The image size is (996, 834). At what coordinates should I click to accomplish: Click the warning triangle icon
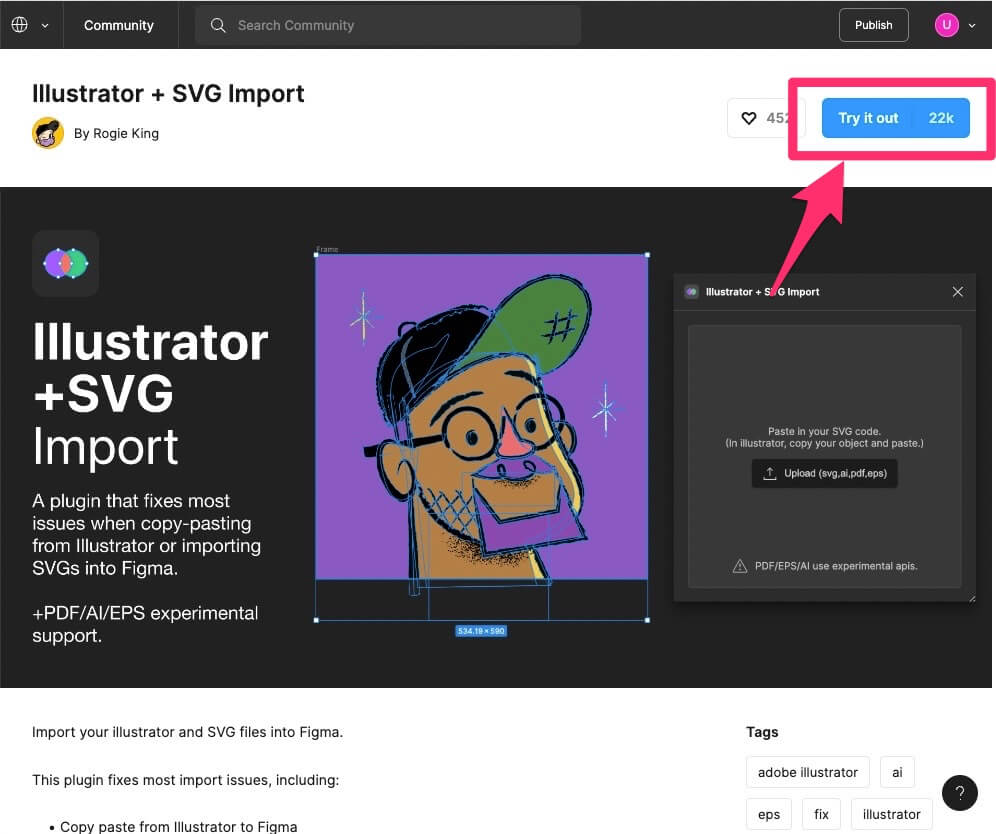coord(740,566)
